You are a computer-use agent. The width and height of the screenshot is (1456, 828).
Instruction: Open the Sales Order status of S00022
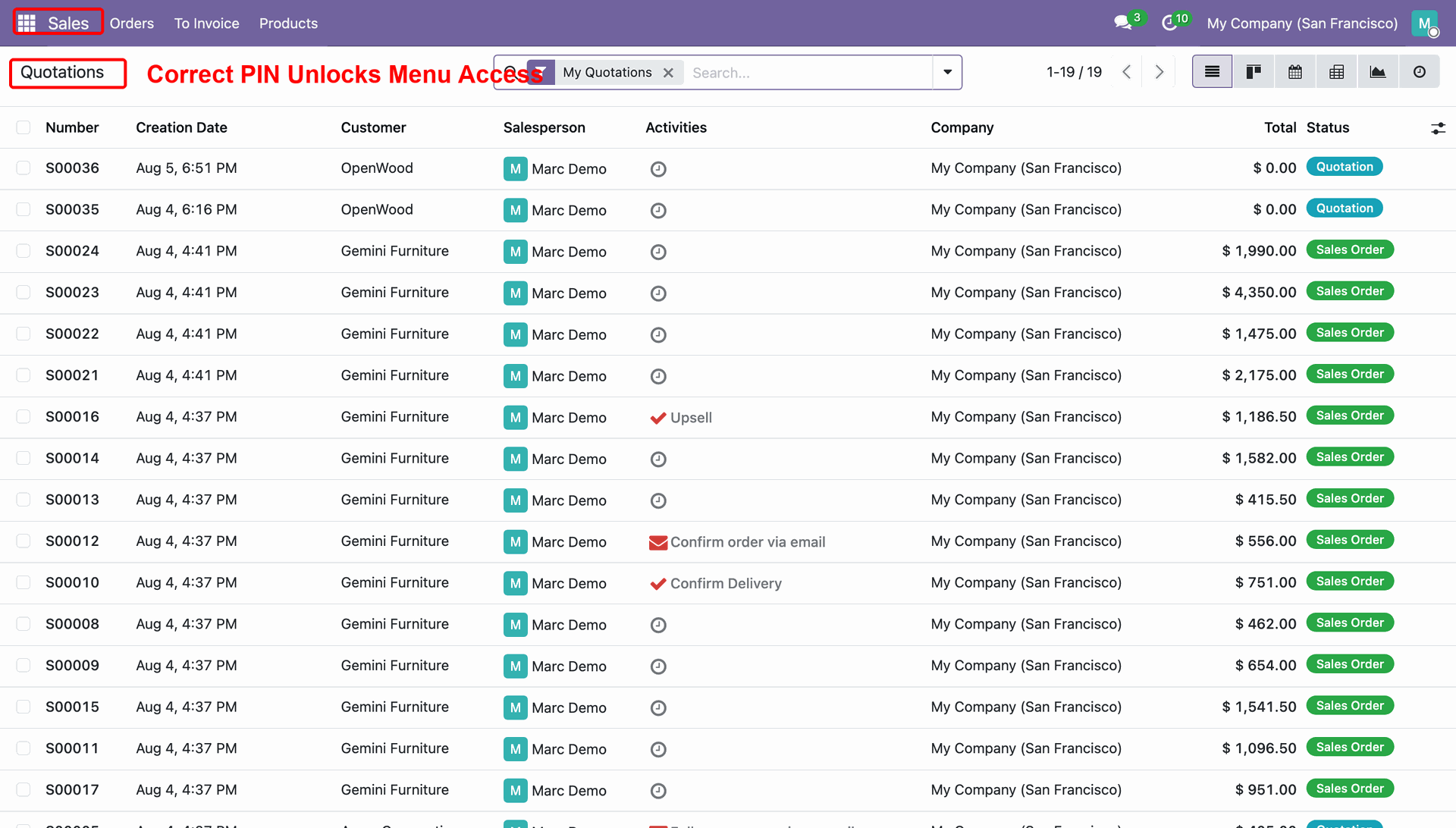1350,333
